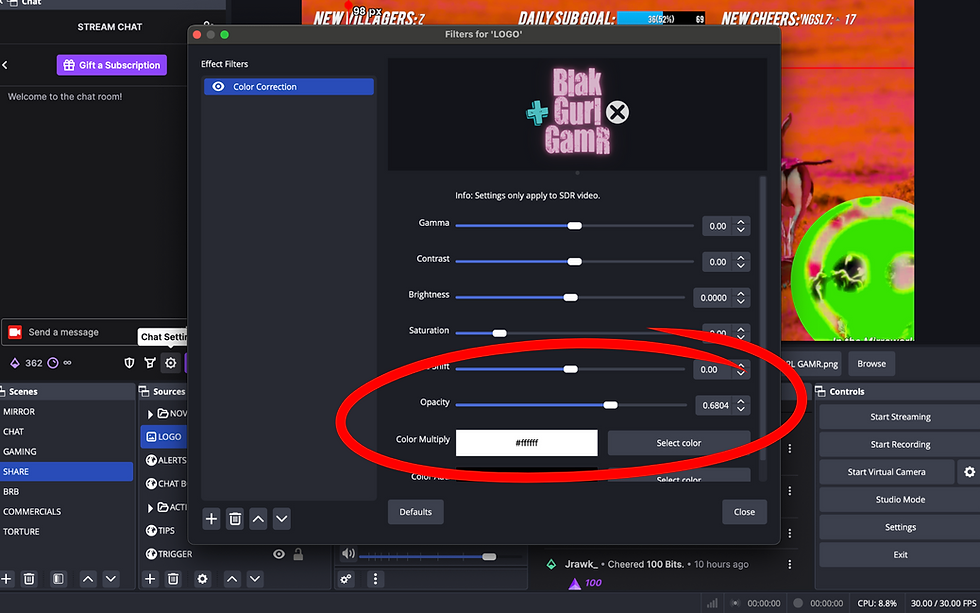Add a scene with Scenes plus icon
This screenshot has width=980, height=613.
pos(6,579)
